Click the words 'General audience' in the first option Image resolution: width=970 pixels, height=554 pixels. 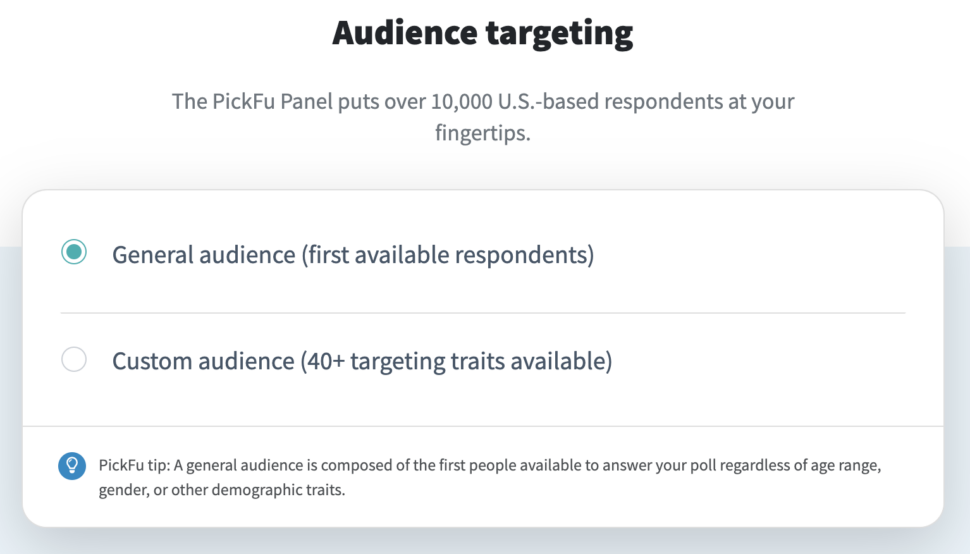tap(204, 255)
